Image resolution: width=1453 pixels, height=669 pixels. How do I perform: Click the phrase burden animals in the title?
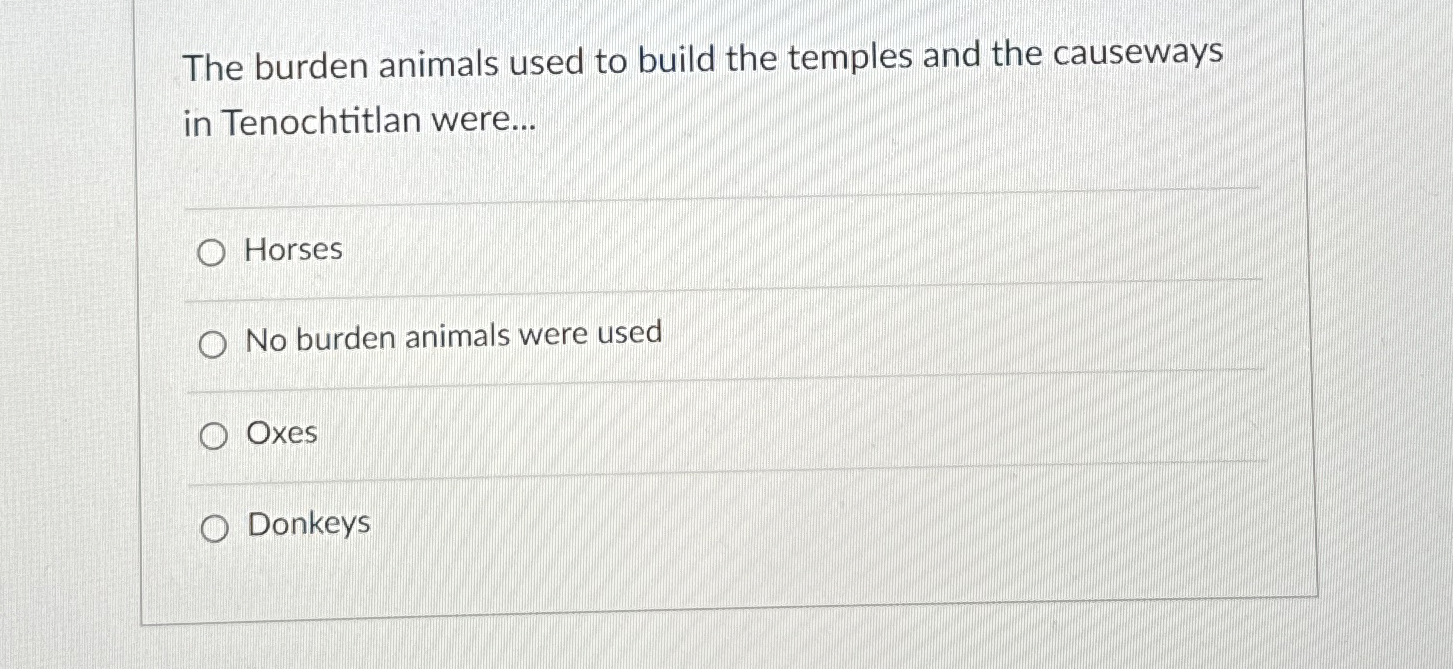click(373, 63)
